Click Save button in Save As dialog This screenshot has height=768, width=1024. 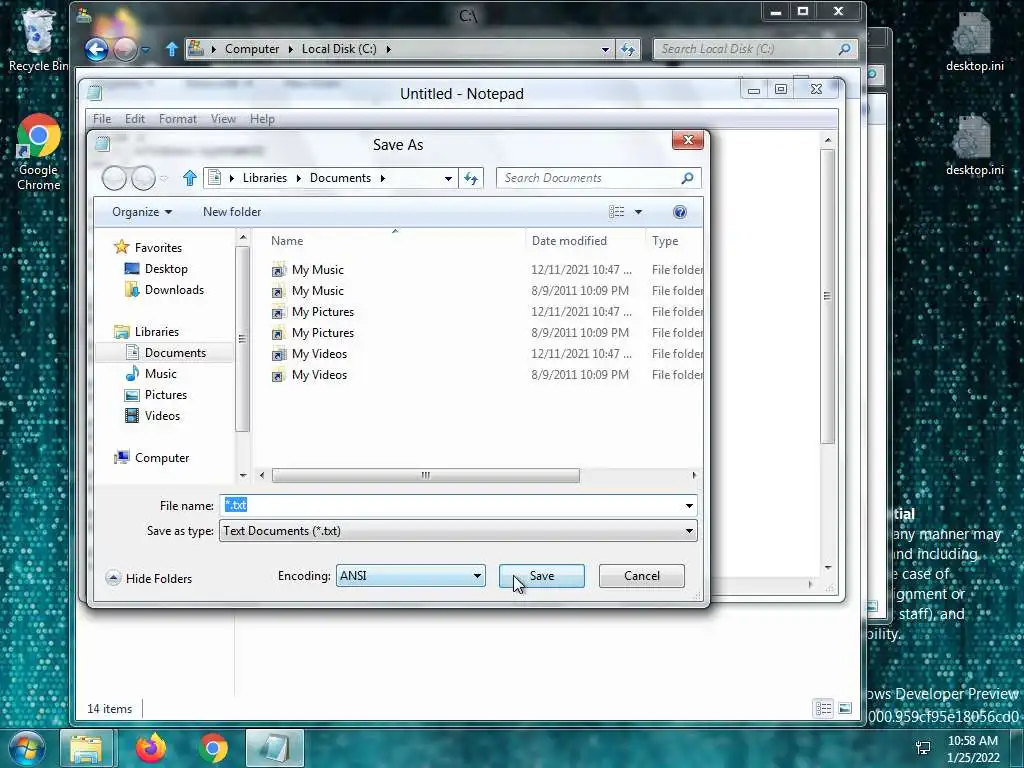(541, 576)
